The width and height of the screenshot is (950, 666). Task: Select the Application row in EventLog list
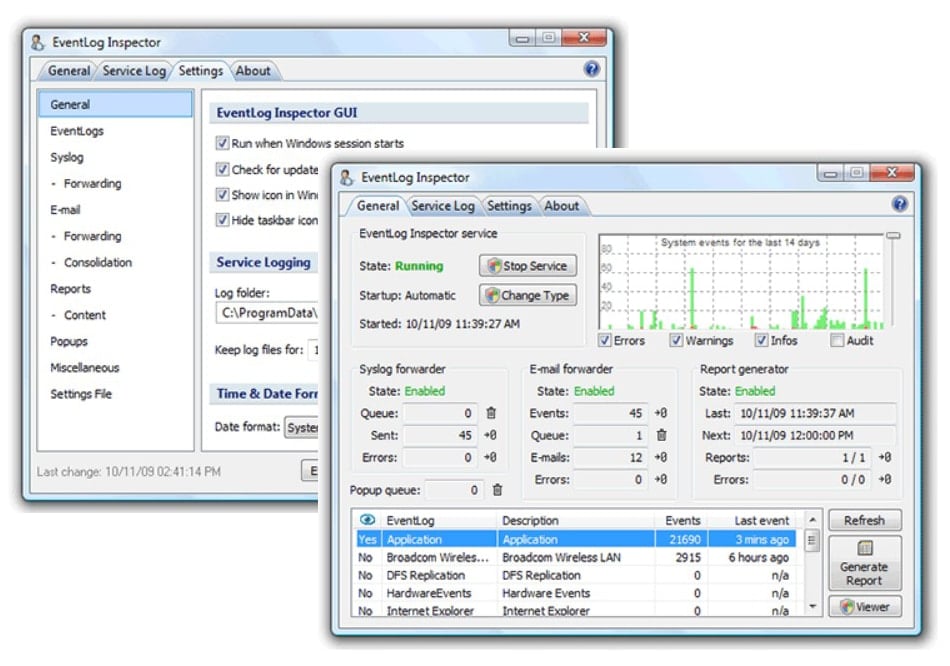point(576,539)
